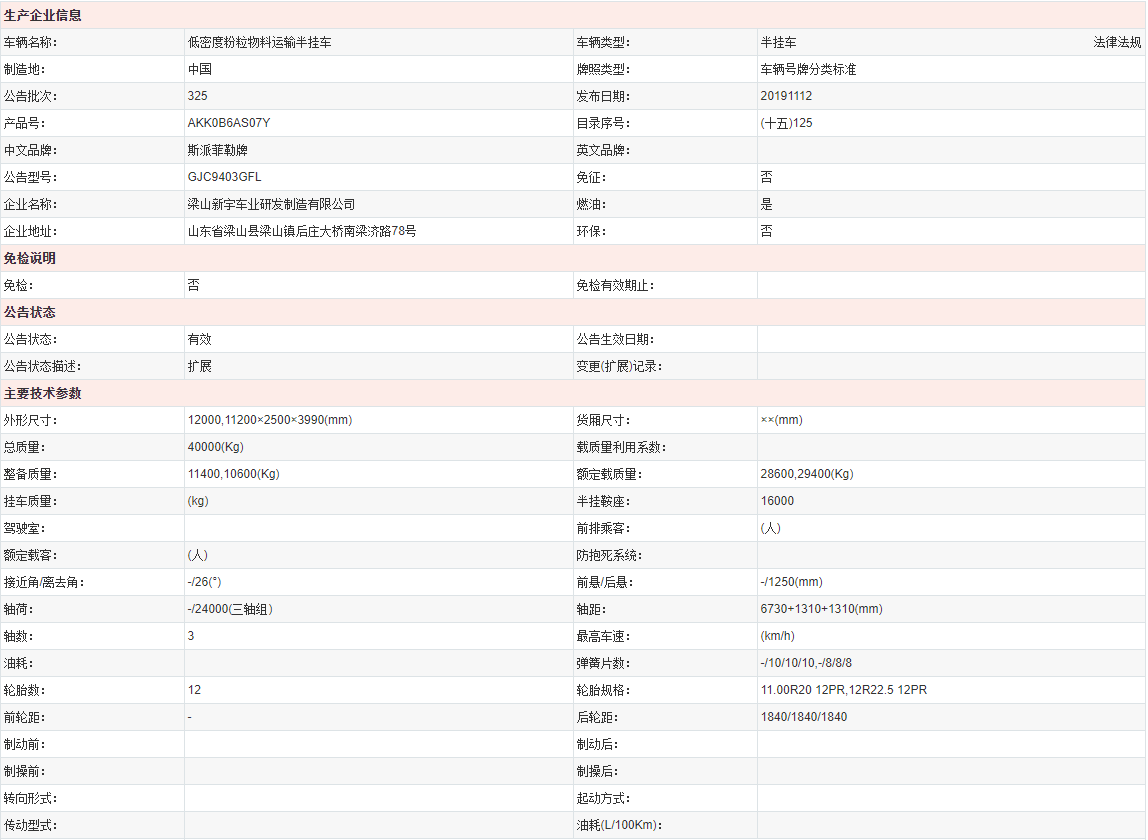Screen dimensions: 1148x840
Task: Click the vehicle name 低密度粉粒物料运输半挂车
Action: pyautogui.click(x=259, y=42)
